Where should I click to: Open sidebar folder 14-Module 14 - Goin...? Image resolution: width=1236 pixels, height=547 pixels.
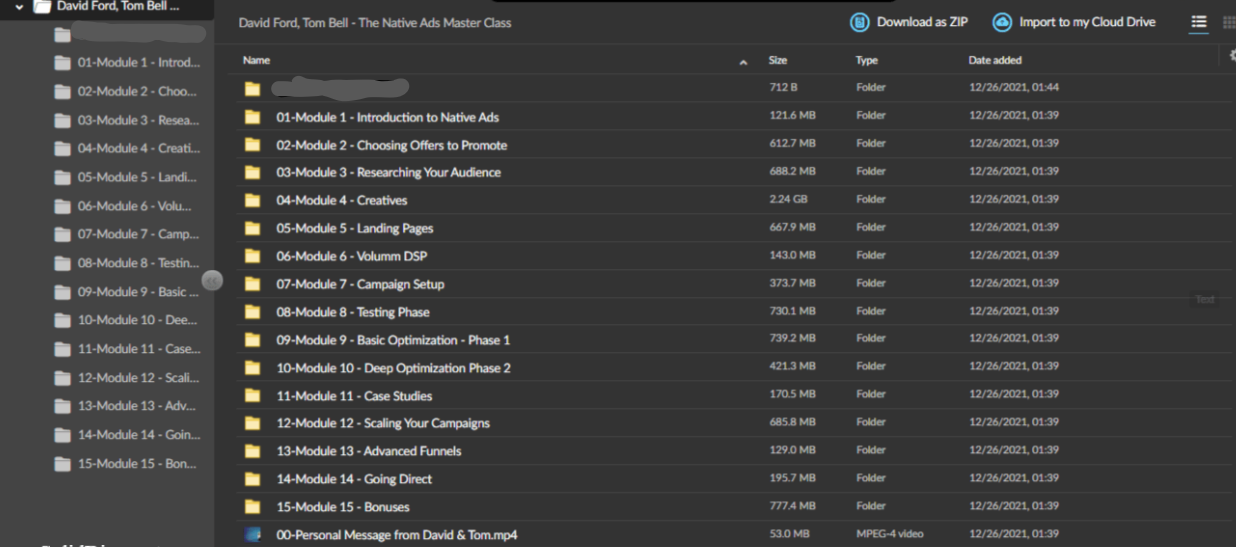(127, 435)
